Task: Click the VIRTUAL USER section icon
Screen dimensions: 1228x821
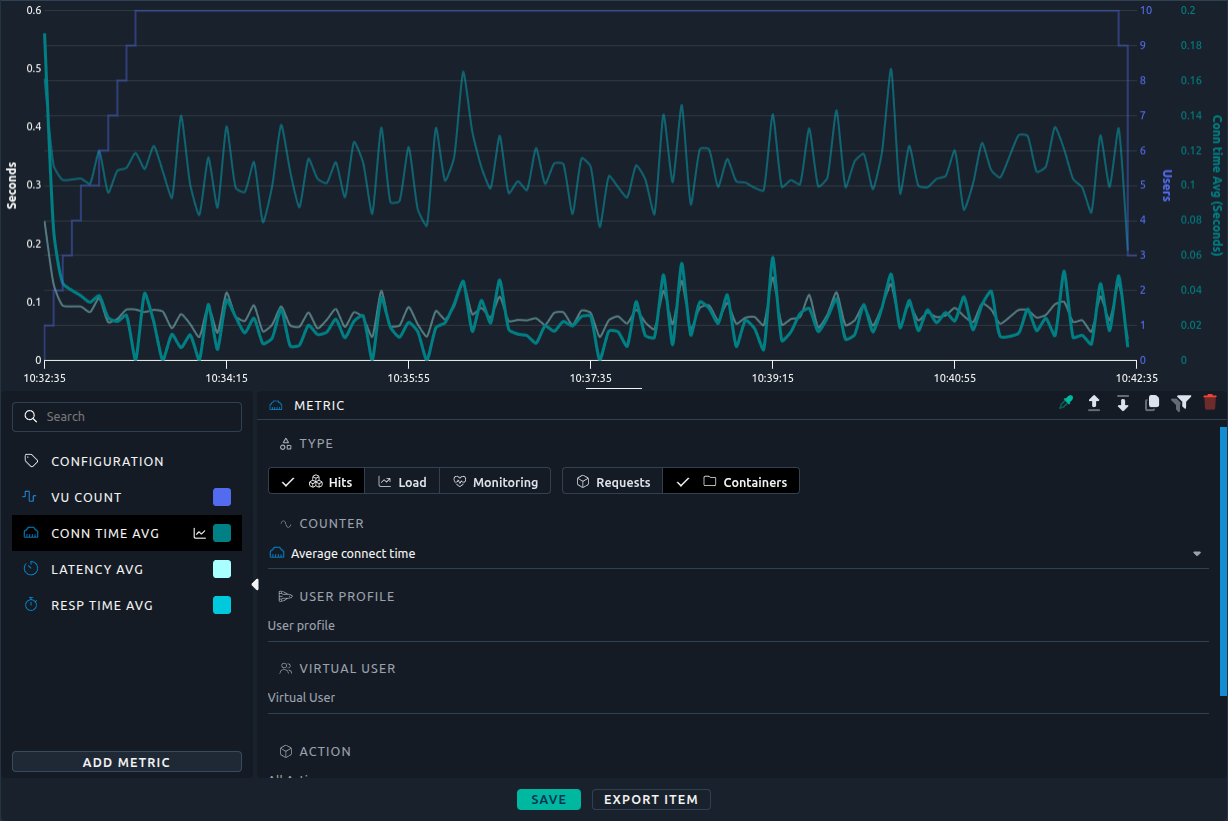Action: point(285,668)
